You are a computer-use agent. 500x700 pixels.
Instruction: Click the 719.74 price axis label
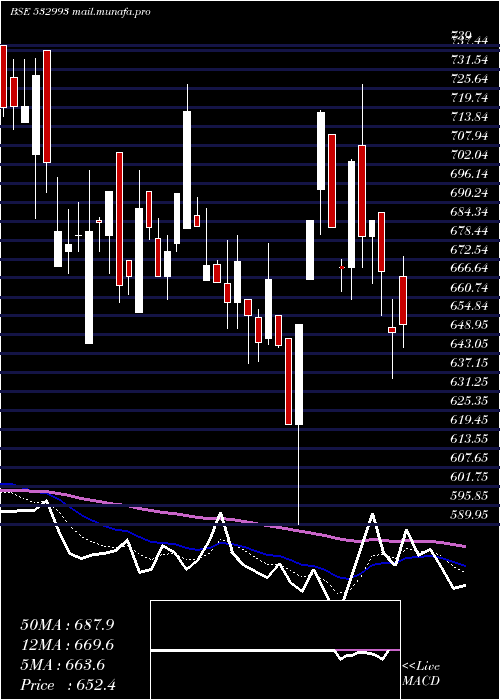(469, 98)
